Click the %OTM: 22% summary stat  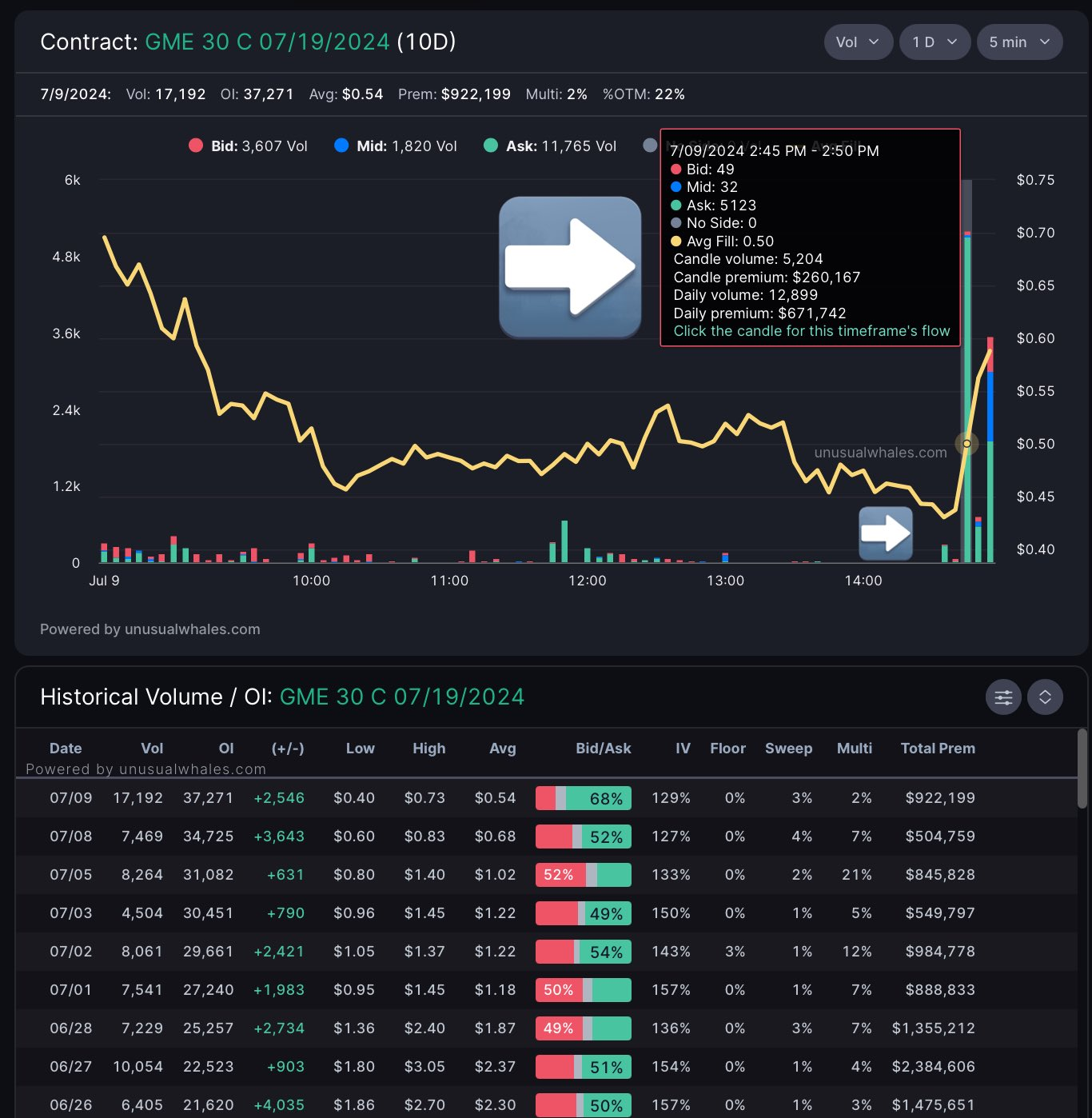644,94
